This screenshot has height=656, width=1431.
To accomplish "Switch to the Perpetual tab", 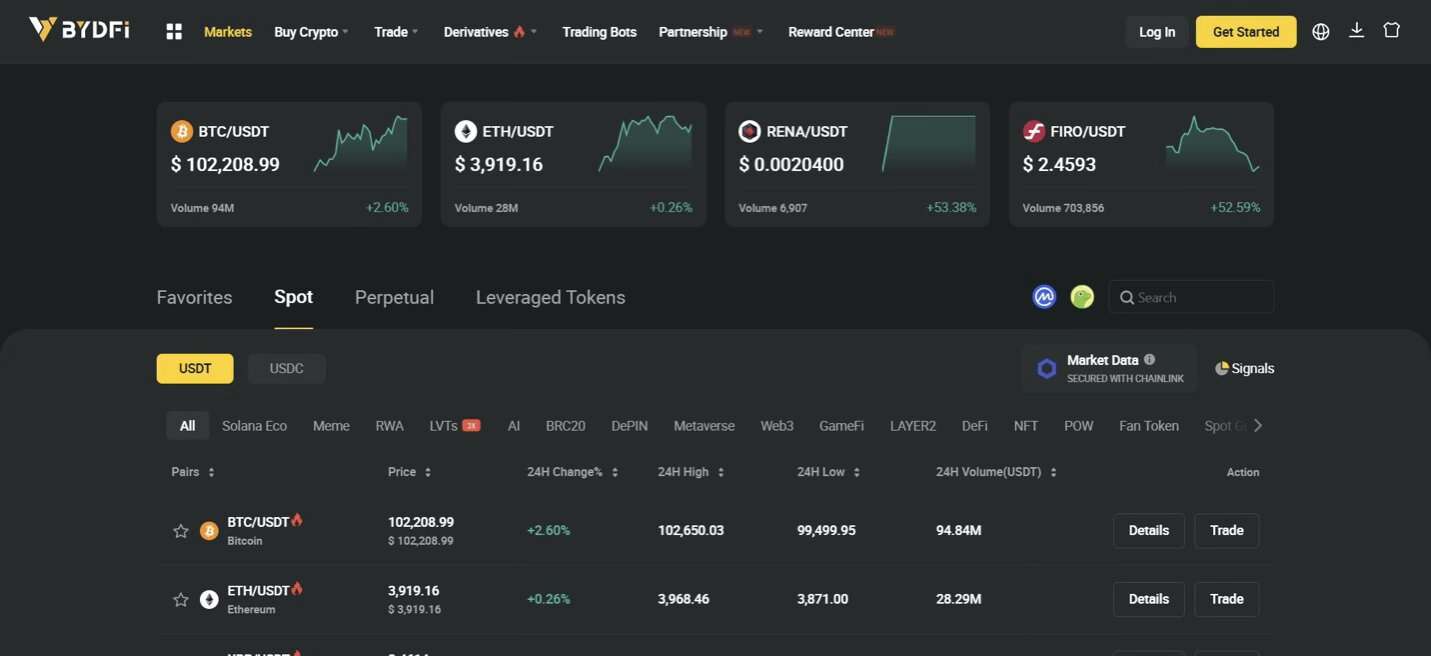I will [x=394, y=297].
